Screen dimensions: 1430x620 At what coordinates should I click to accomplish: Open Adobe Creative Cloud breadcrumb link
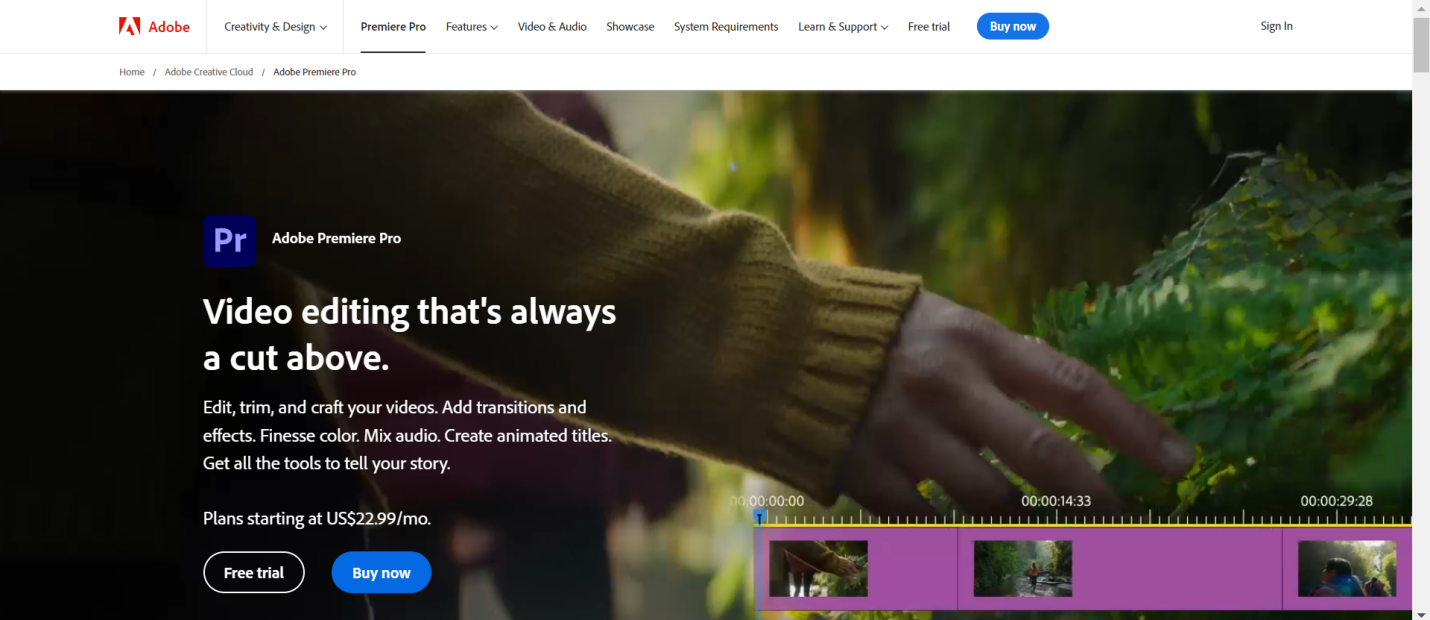pyautogui.click(x=209, y=72)
